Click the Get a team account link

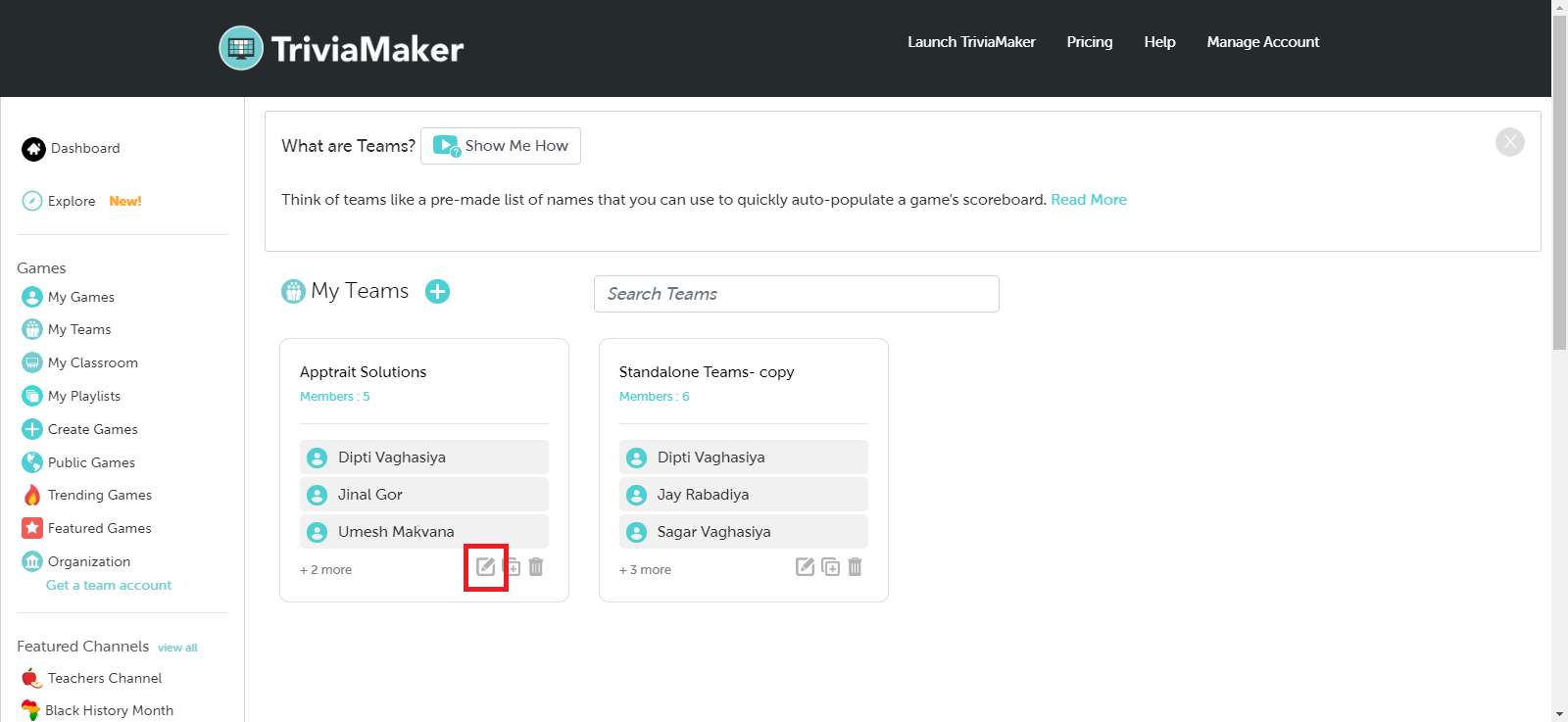pos(109,585)
